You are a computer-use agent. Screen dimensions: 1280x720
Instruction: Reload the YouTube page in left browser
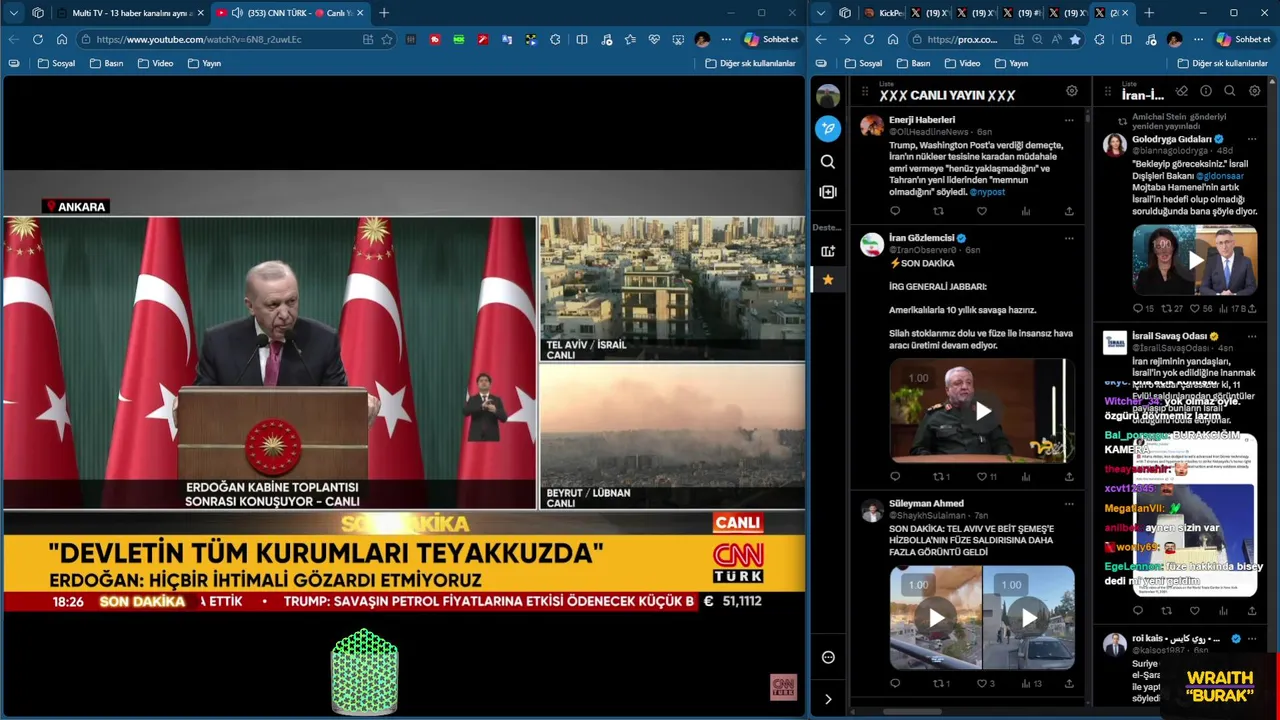[37, 39]
